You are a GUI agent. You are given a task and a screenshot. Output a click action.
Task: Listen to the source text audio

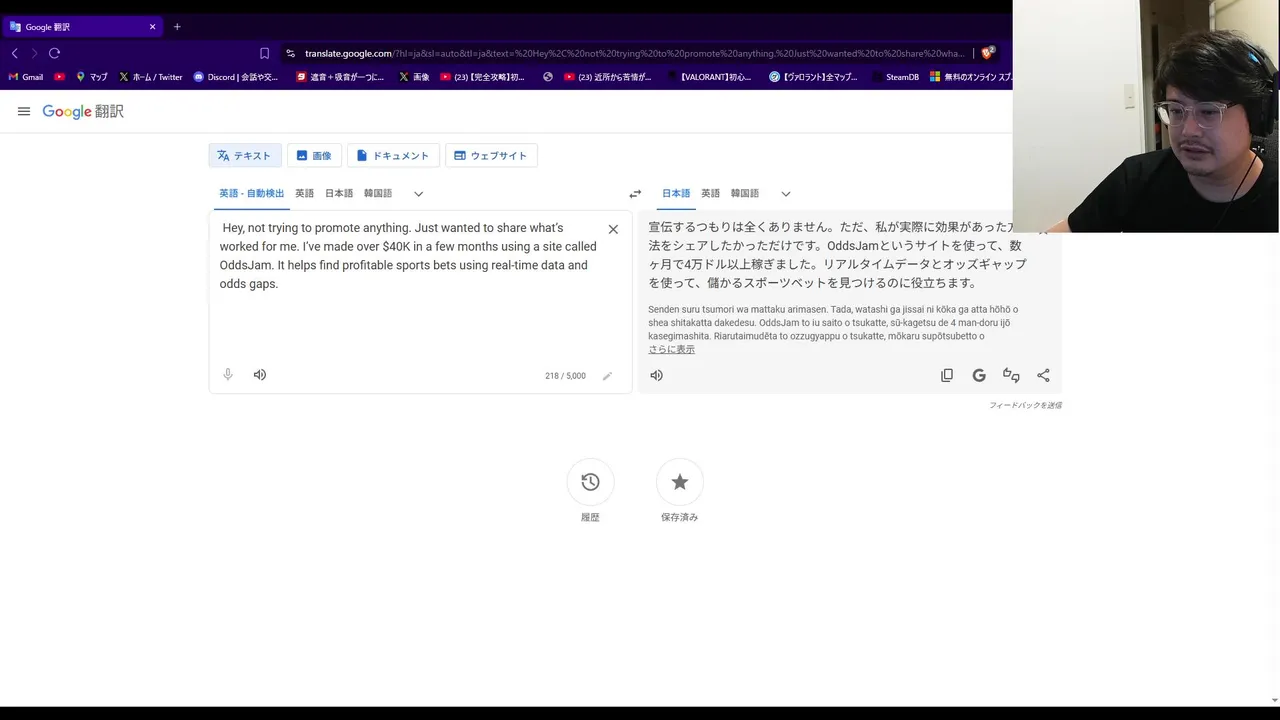pyautogui.click(x=260, y=375)
